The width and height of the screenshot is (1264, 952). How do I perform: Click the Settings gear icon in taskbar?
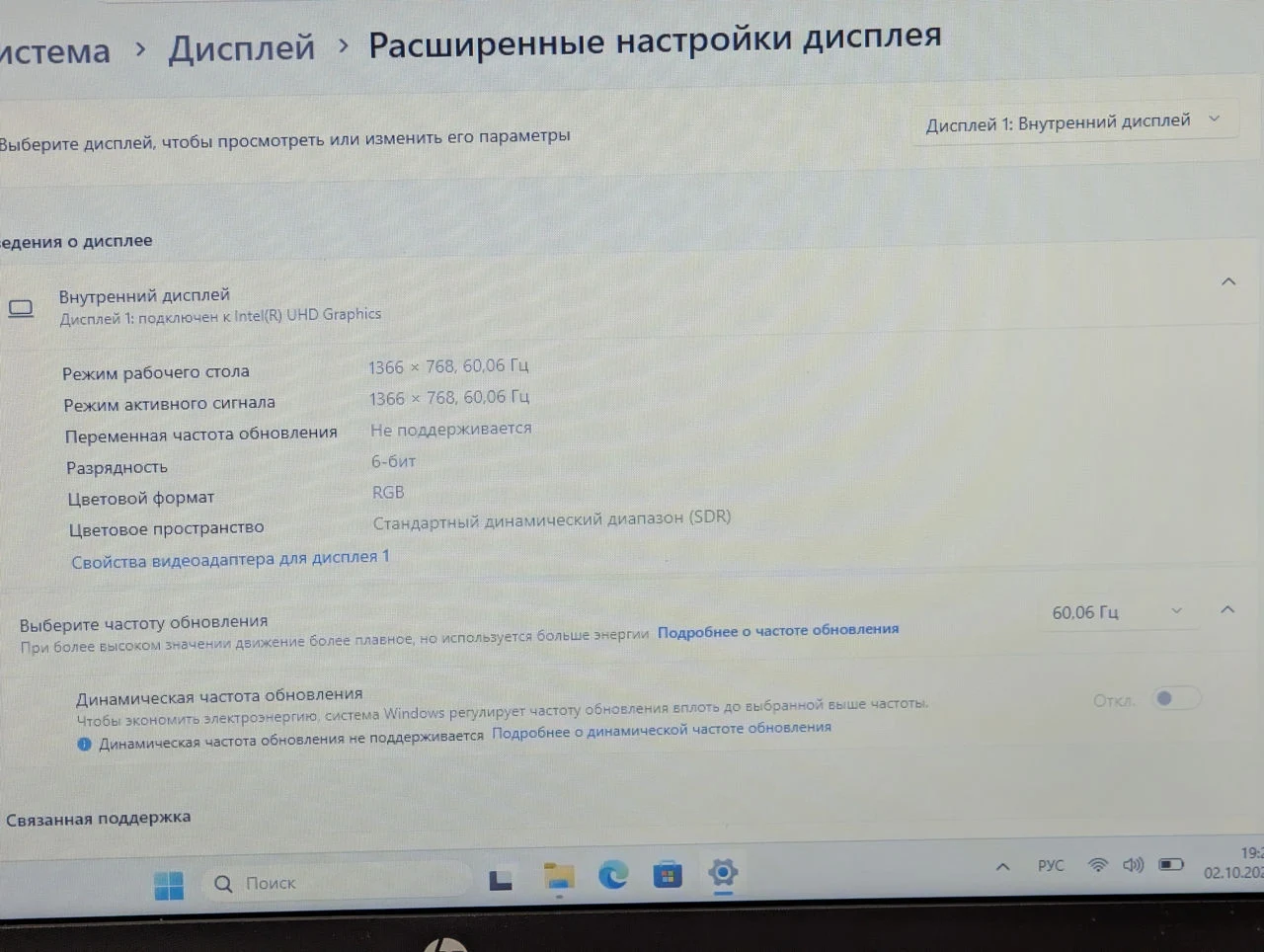click(x=723, y=872)
